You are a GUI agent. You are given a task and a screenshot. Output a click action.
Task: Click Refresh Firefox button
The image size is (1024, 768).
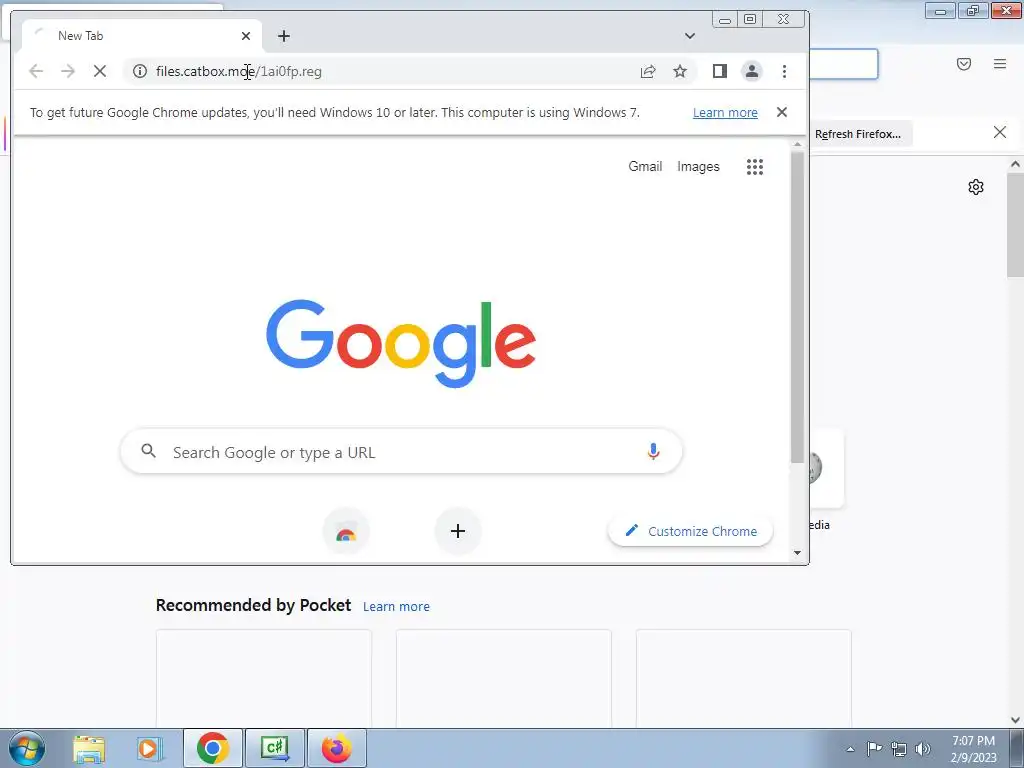857,134
